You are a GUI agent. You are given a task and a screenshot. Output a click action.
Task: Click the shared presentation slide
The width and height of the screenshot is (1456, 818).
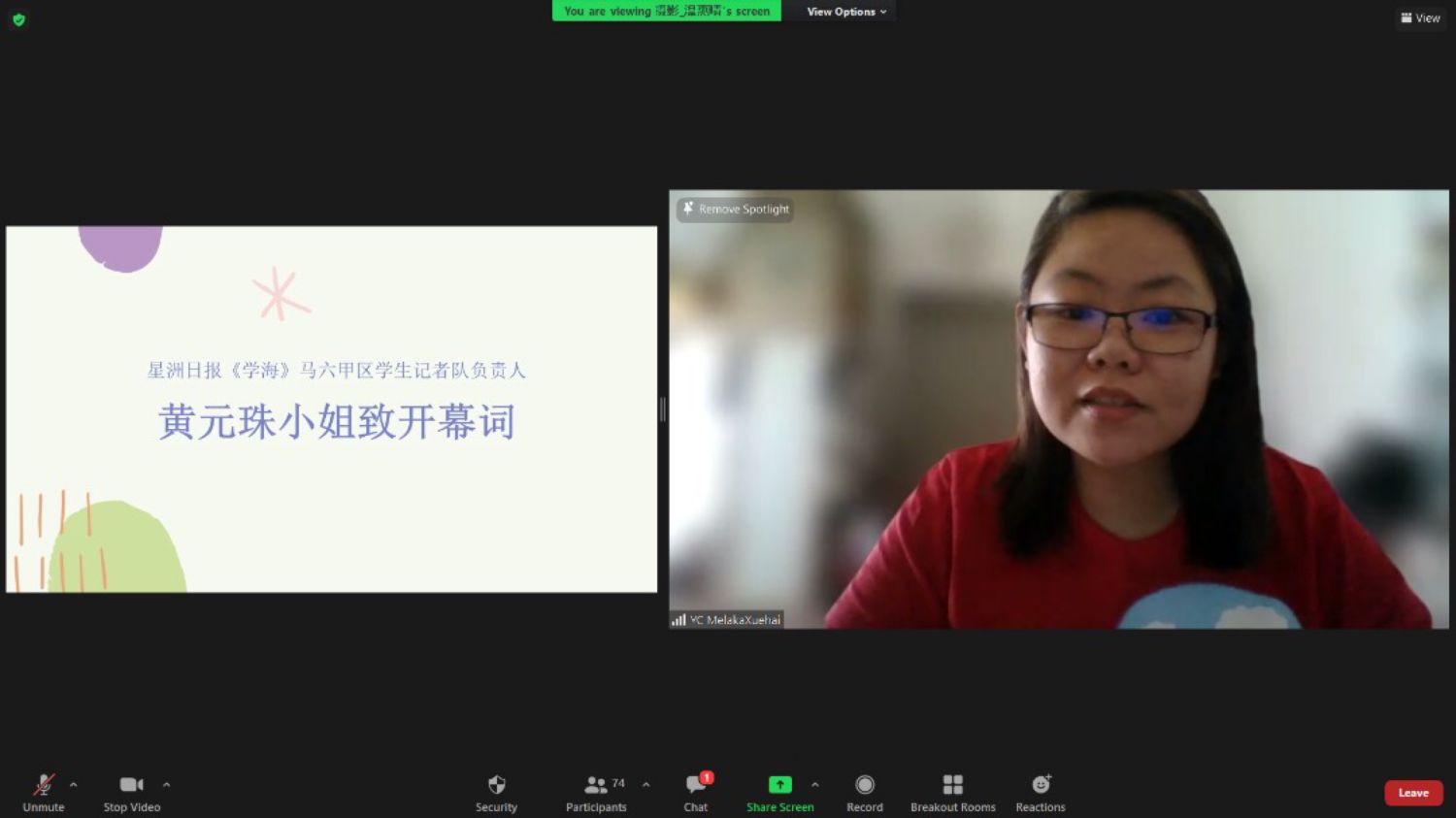[331, 409]
